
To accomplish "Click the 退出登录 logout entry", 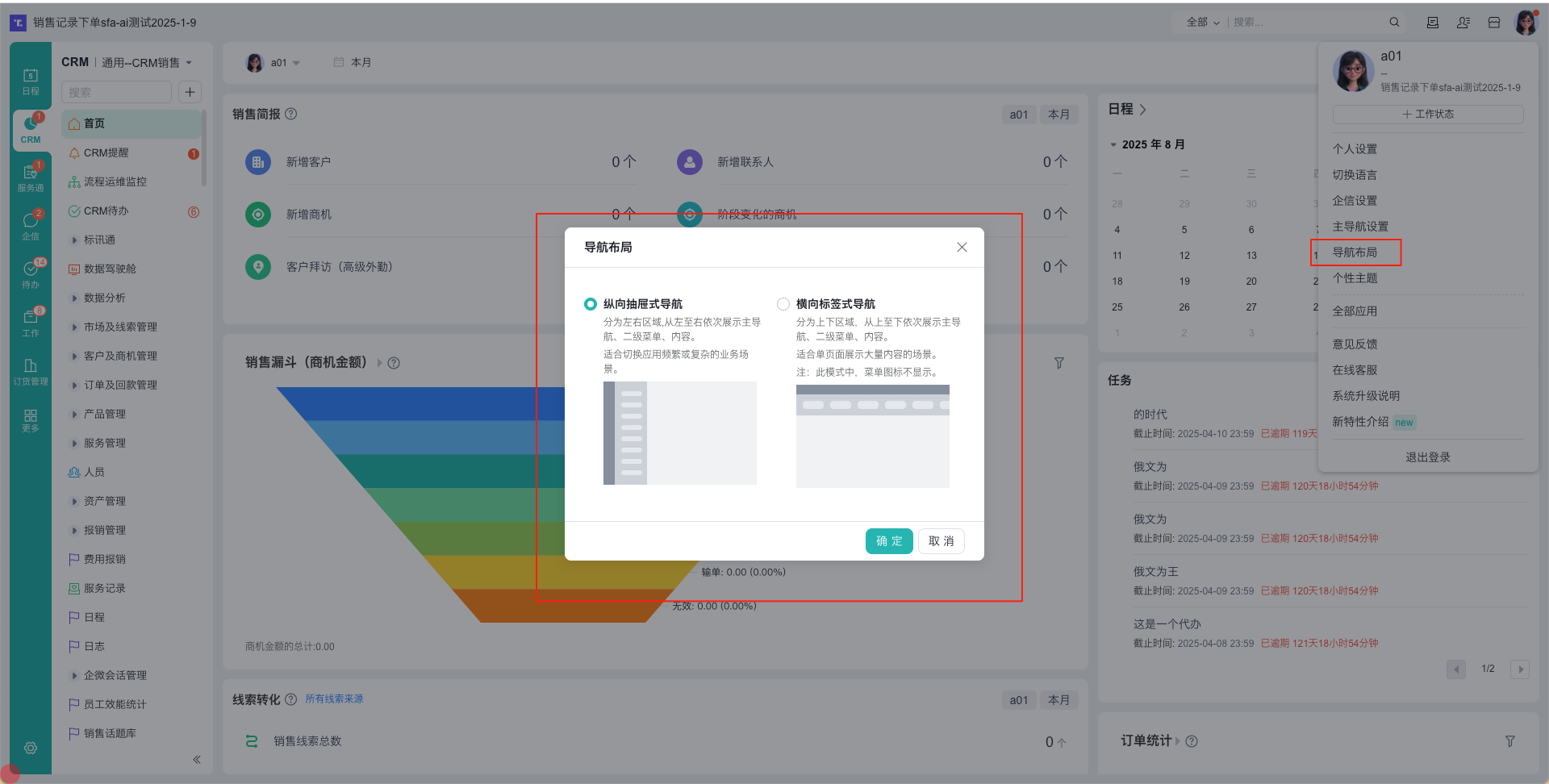I will (x=1426, y=457).
